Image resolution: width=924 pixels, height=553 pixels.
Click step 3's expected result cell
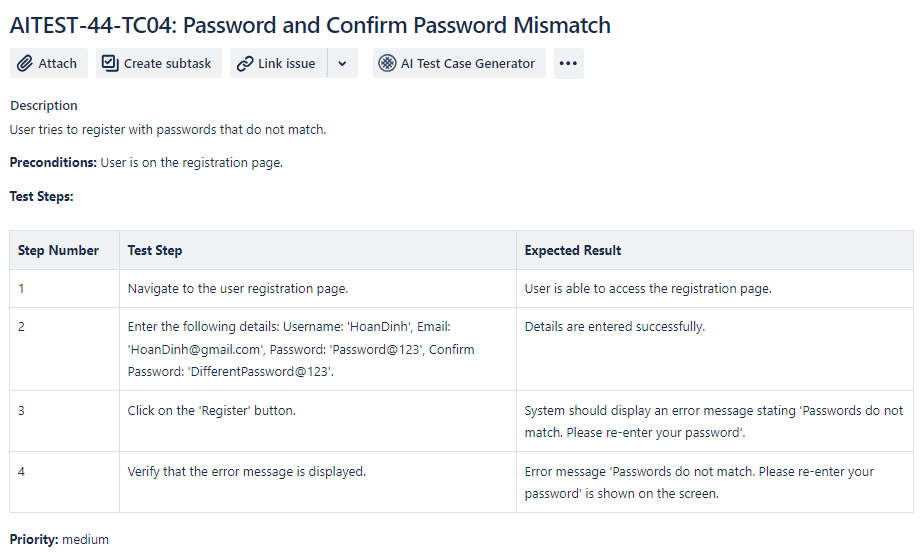pyautogui.click(x=713, y=421)
